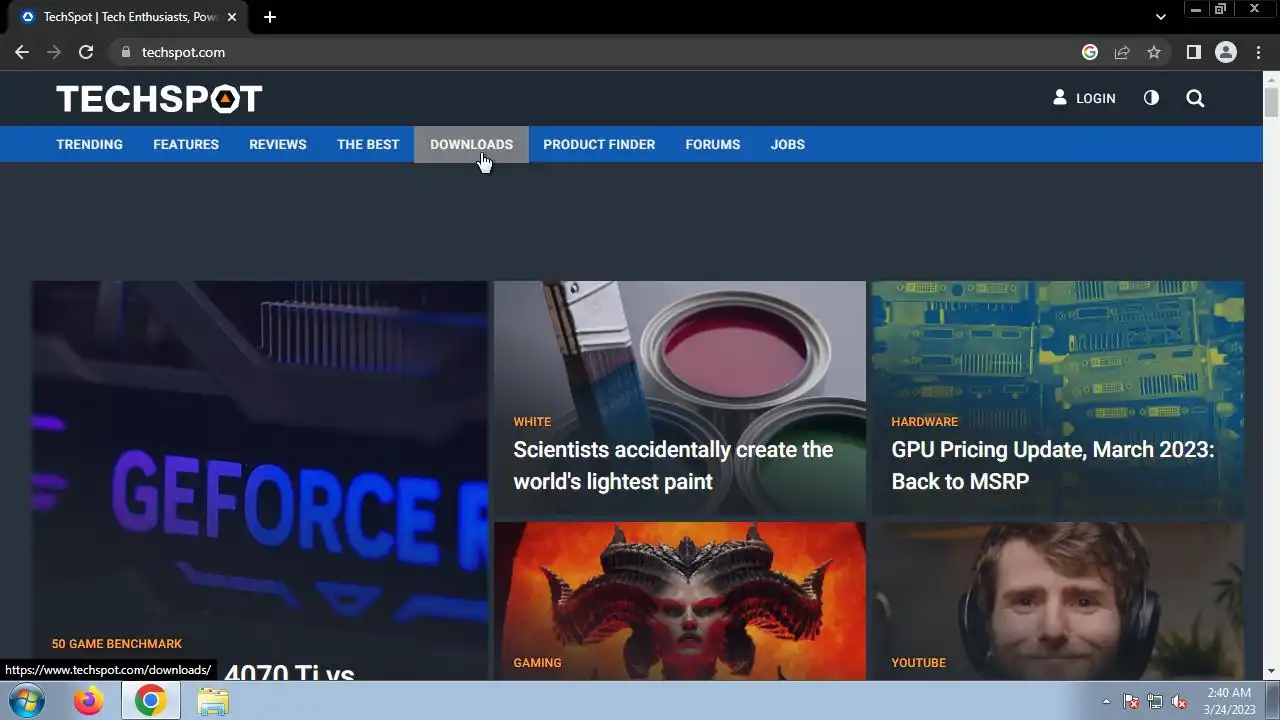Open the lightest paint article headline
Viewport: 1280px width, 720px height.
[673, 465]
